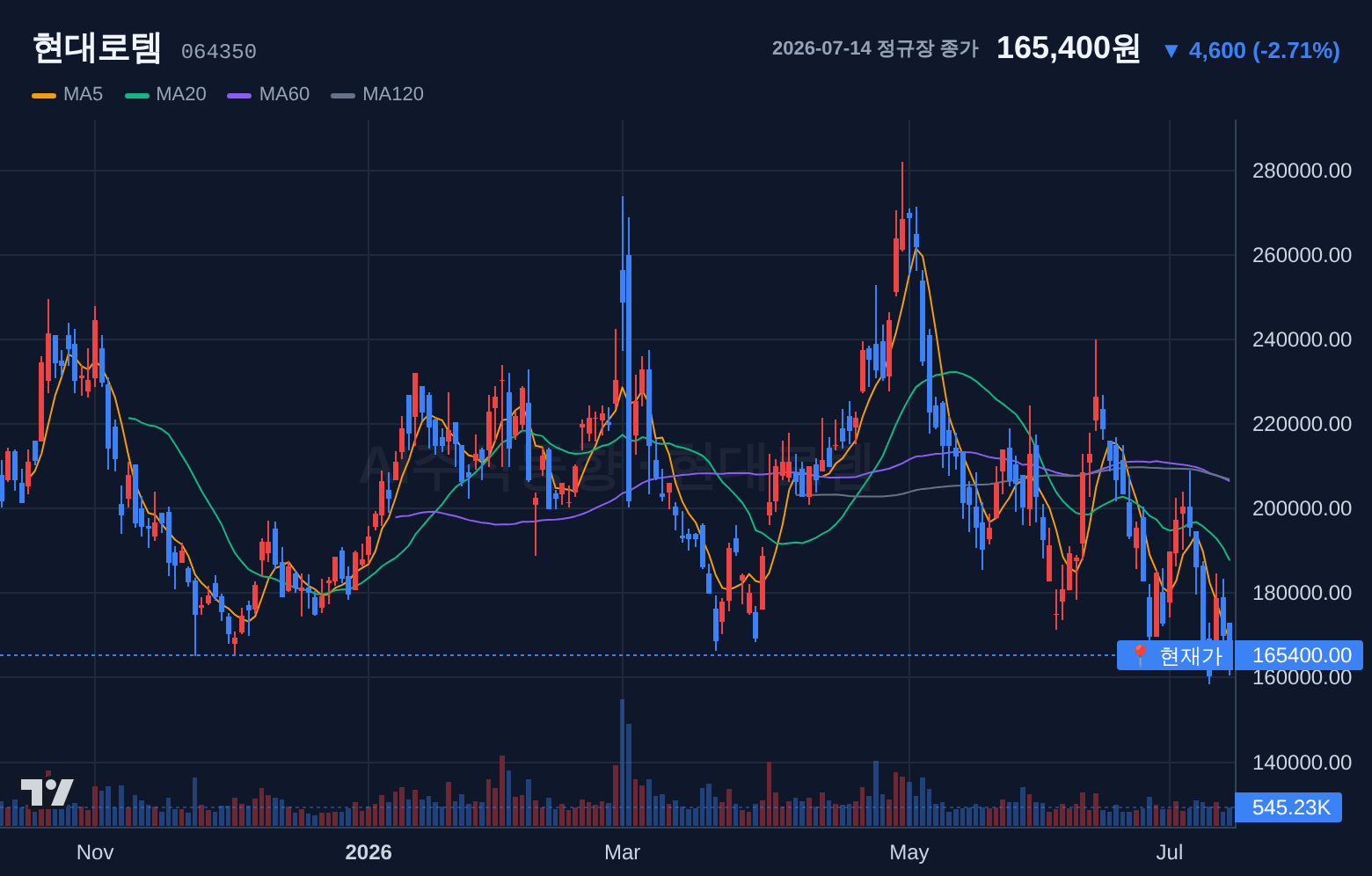Select the Nov label on time axis
1372x876 pixels.
pos(95,852)
